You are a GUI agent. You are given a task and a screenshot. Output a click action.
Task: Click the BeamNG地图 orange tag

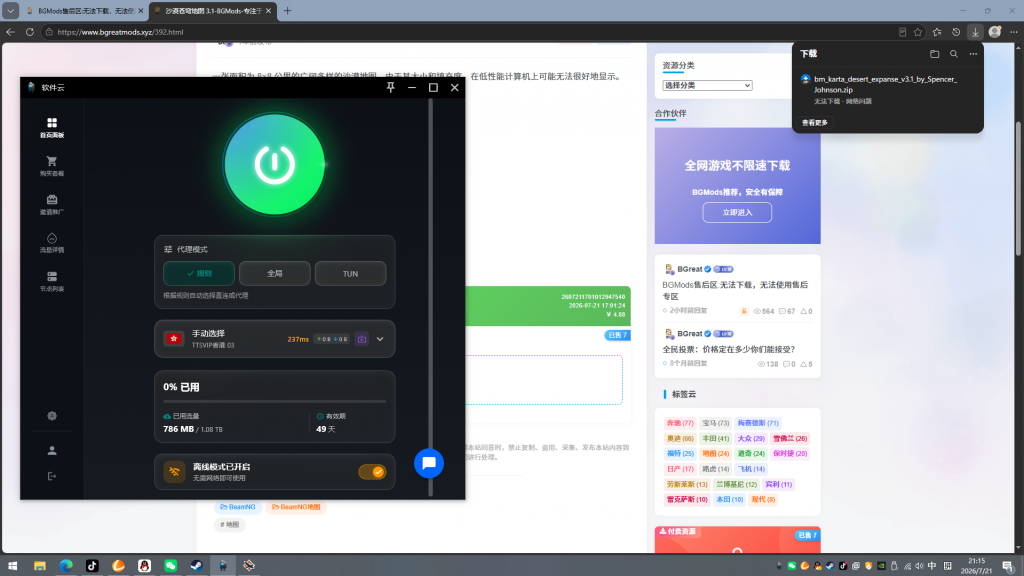pos(296,507)
